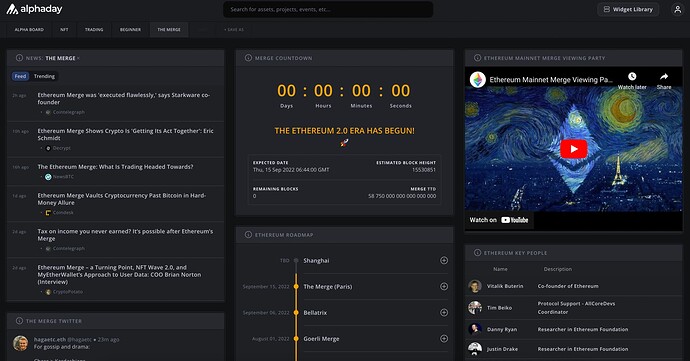Click the info icon on Merge Countdown widget
Screen dimensions: 690x361
pyautogui.click(x=248, y=58)
